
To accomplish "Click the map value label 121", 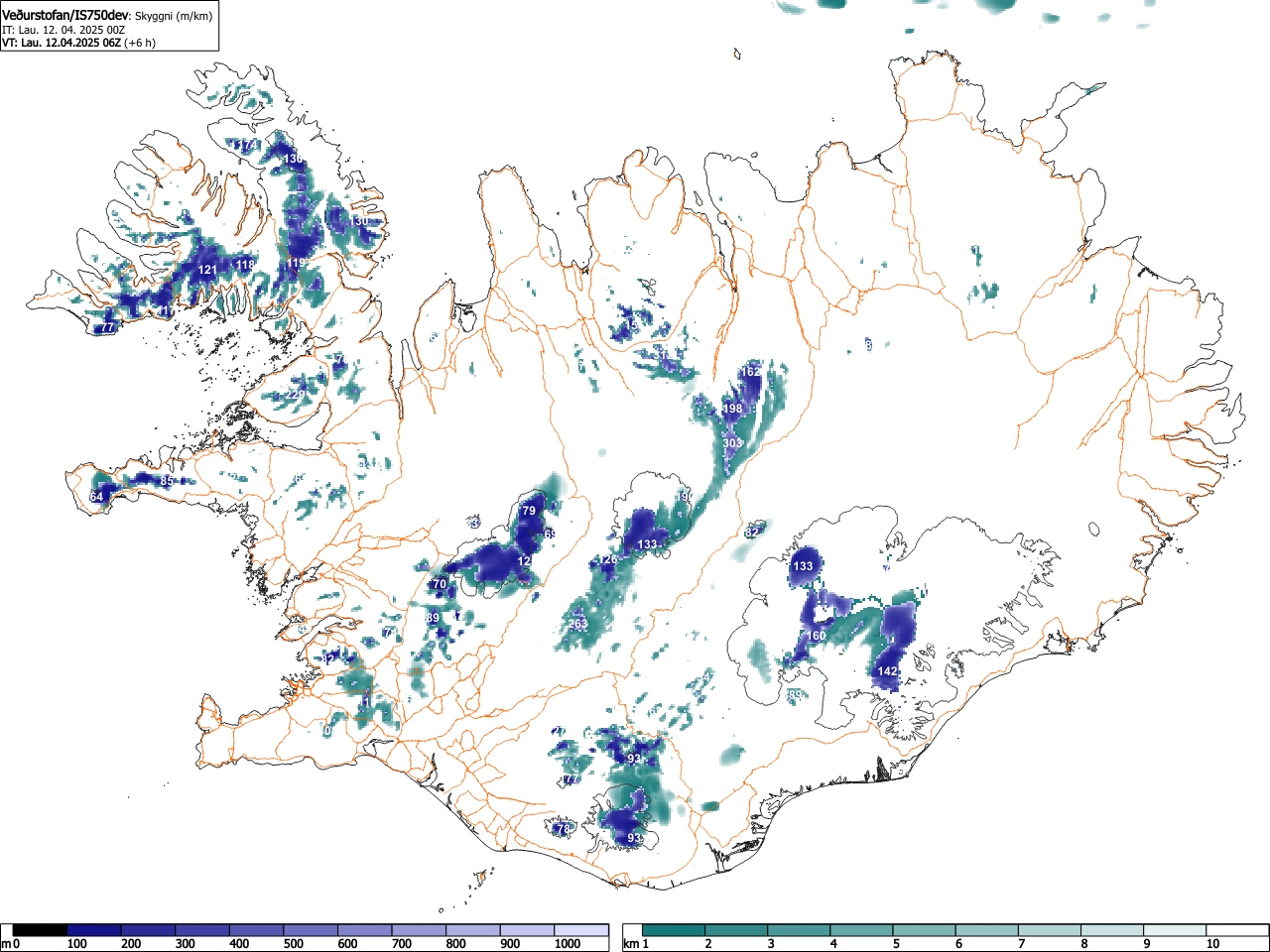I will click(x=207, y=270).
